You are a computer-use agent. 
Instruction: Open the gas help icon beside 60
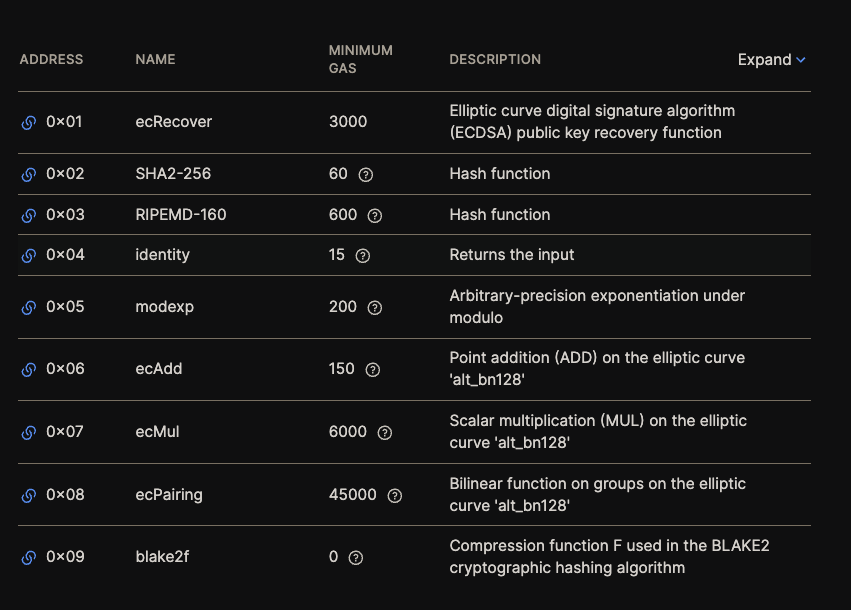click(x=366, y=175)
